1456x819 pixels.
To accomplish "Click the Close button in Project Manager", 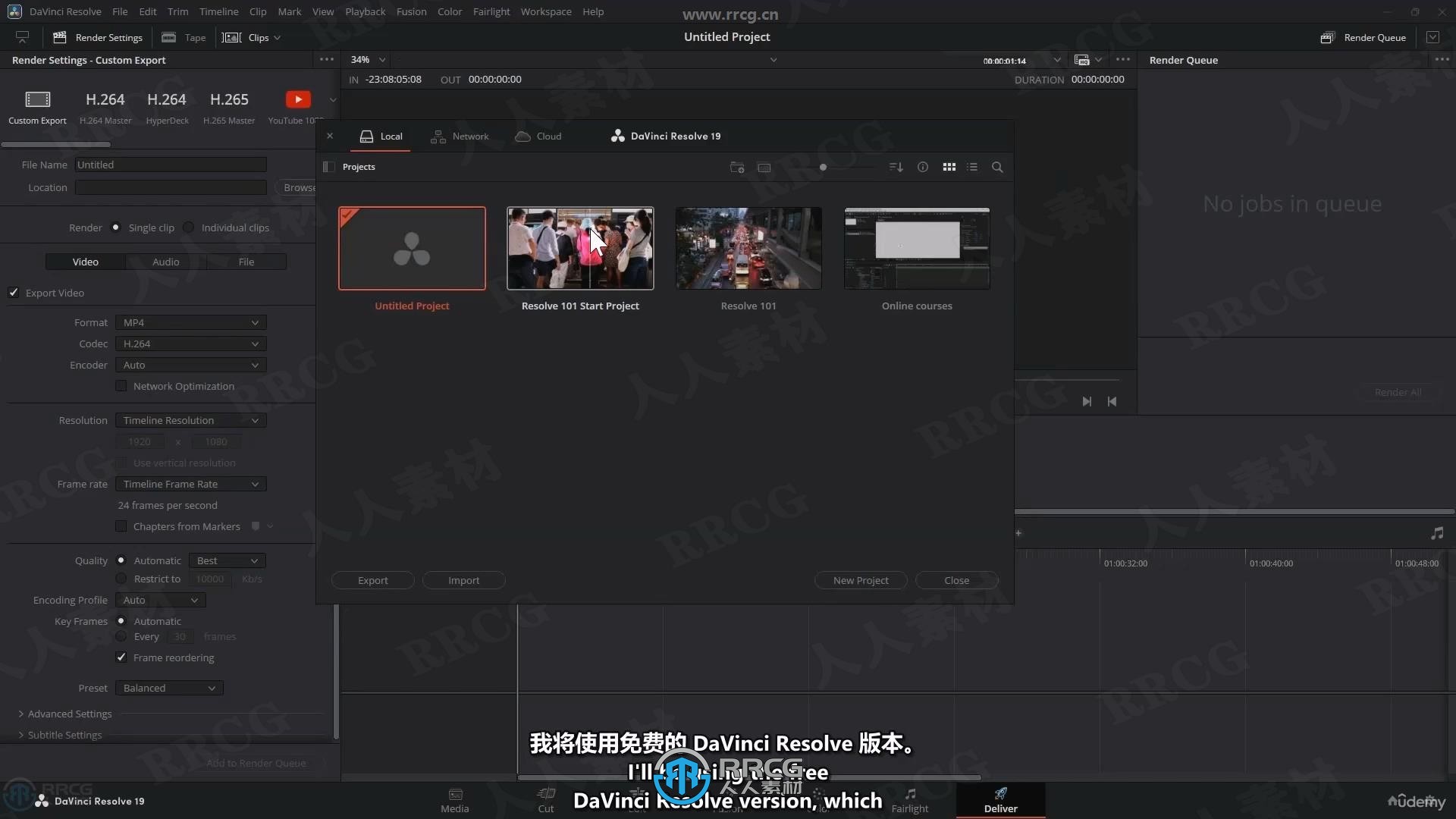I will tap(956, 580).
